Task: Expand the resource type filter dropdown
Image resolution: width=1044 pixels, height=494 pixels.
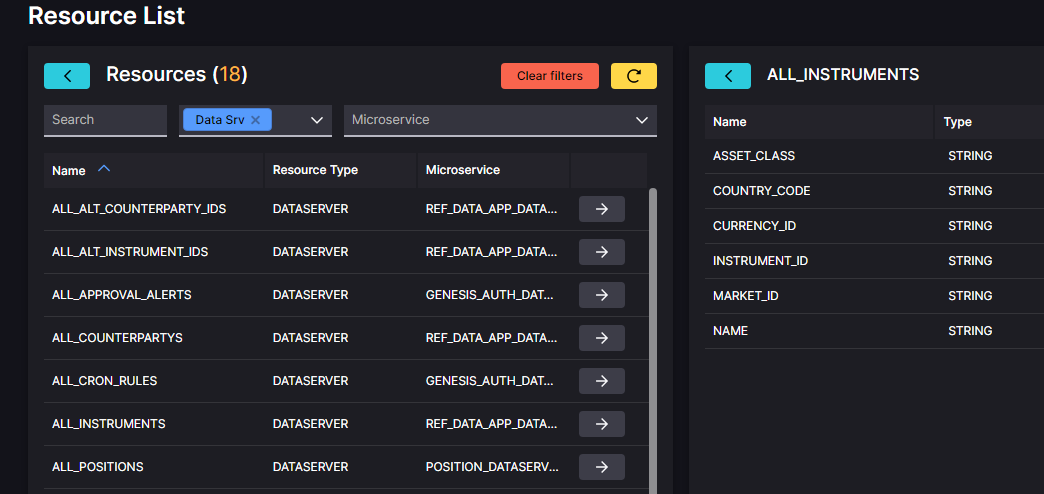Action: pos(317,121)
